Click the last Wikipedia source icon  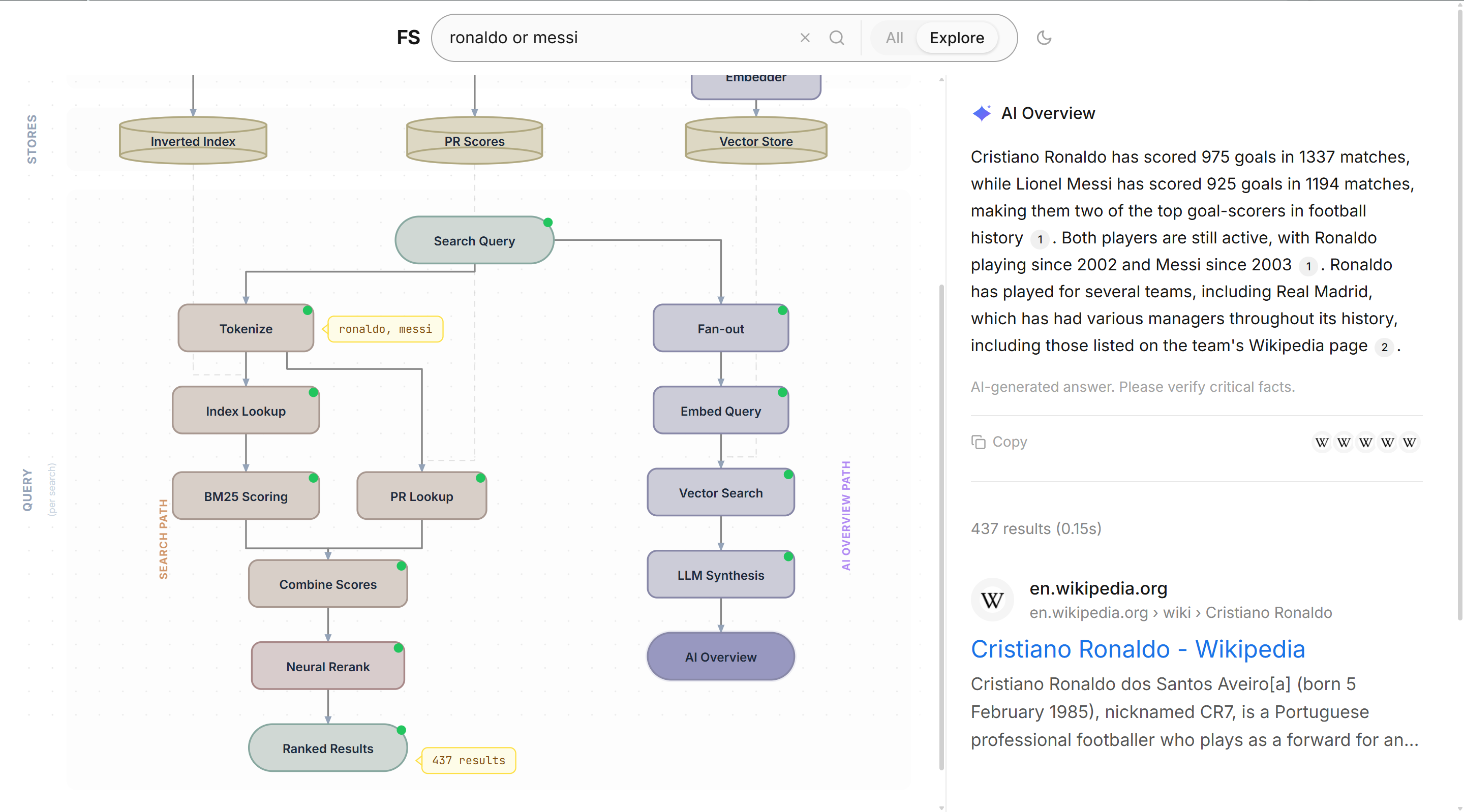click(x=1409, y=442)
